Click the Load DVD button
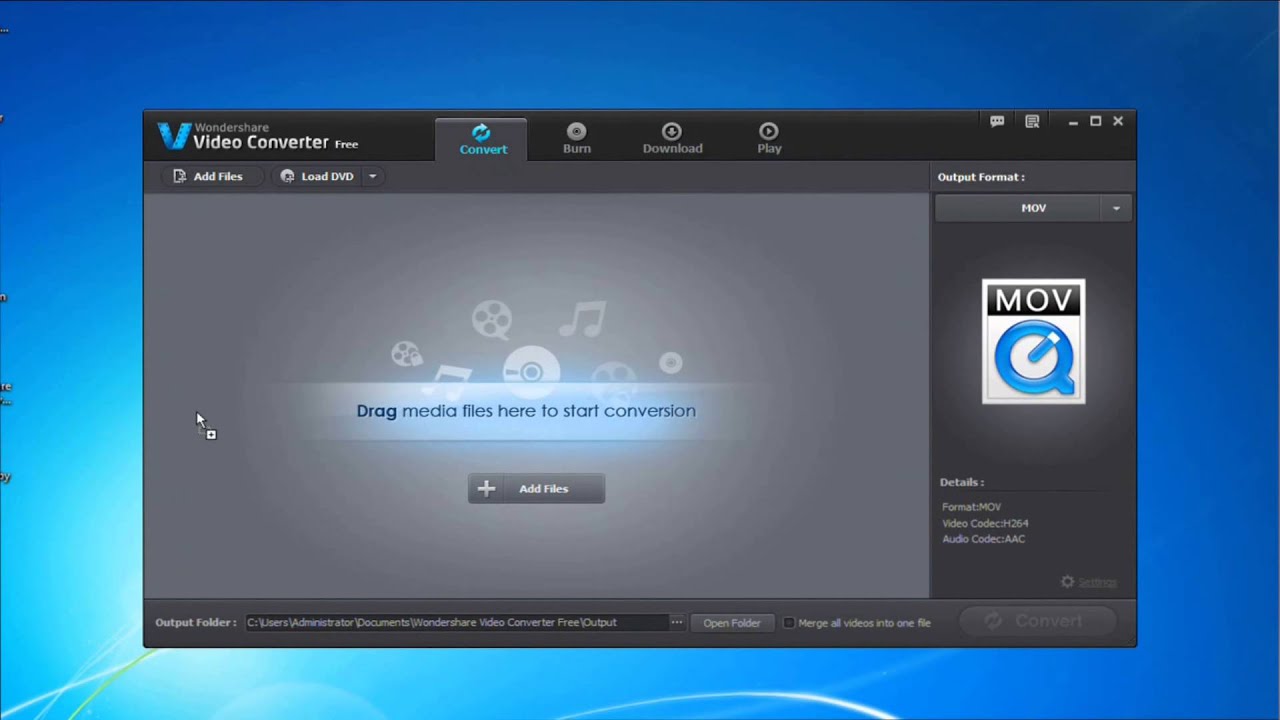Image resolution: width=1280 pixels, height=720 pixels. coord(318,176)
